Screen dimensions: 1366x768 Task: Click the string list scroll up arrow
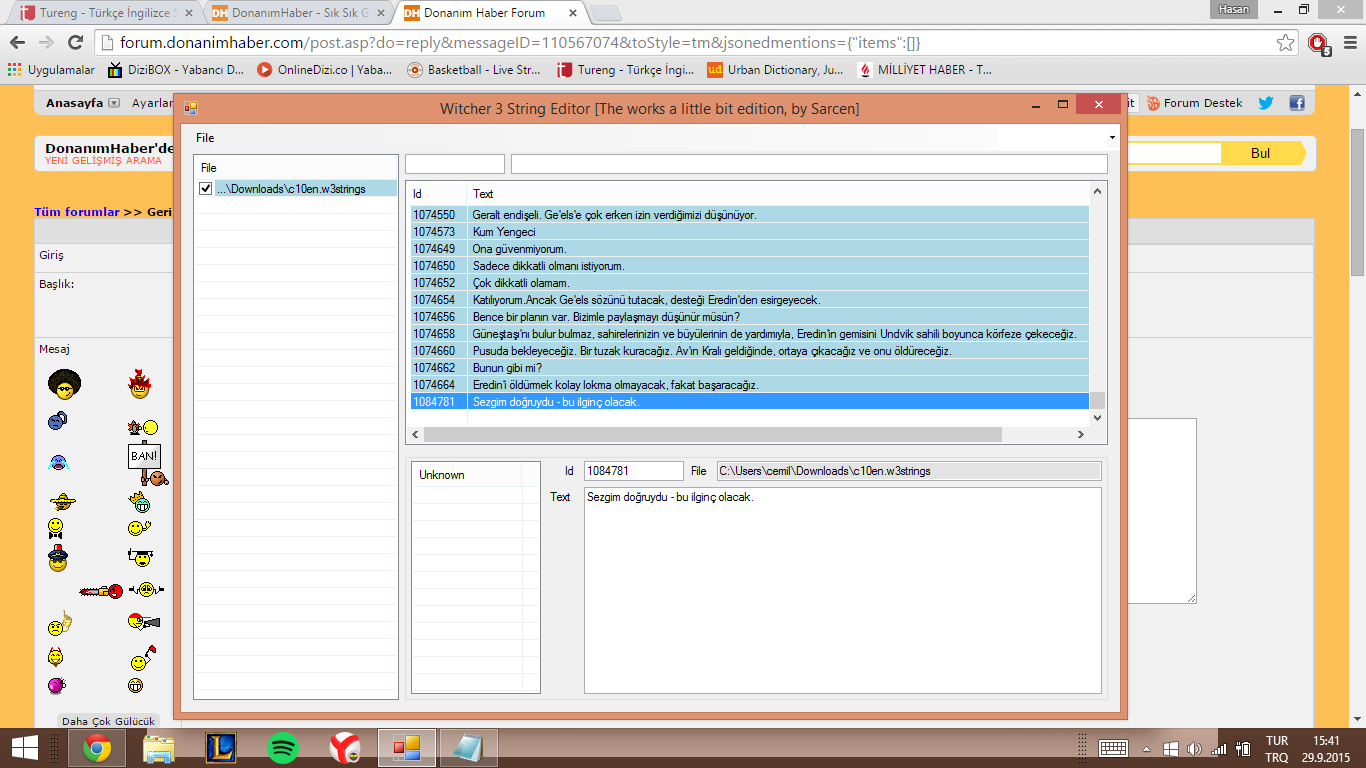(x=1097, y=191)
